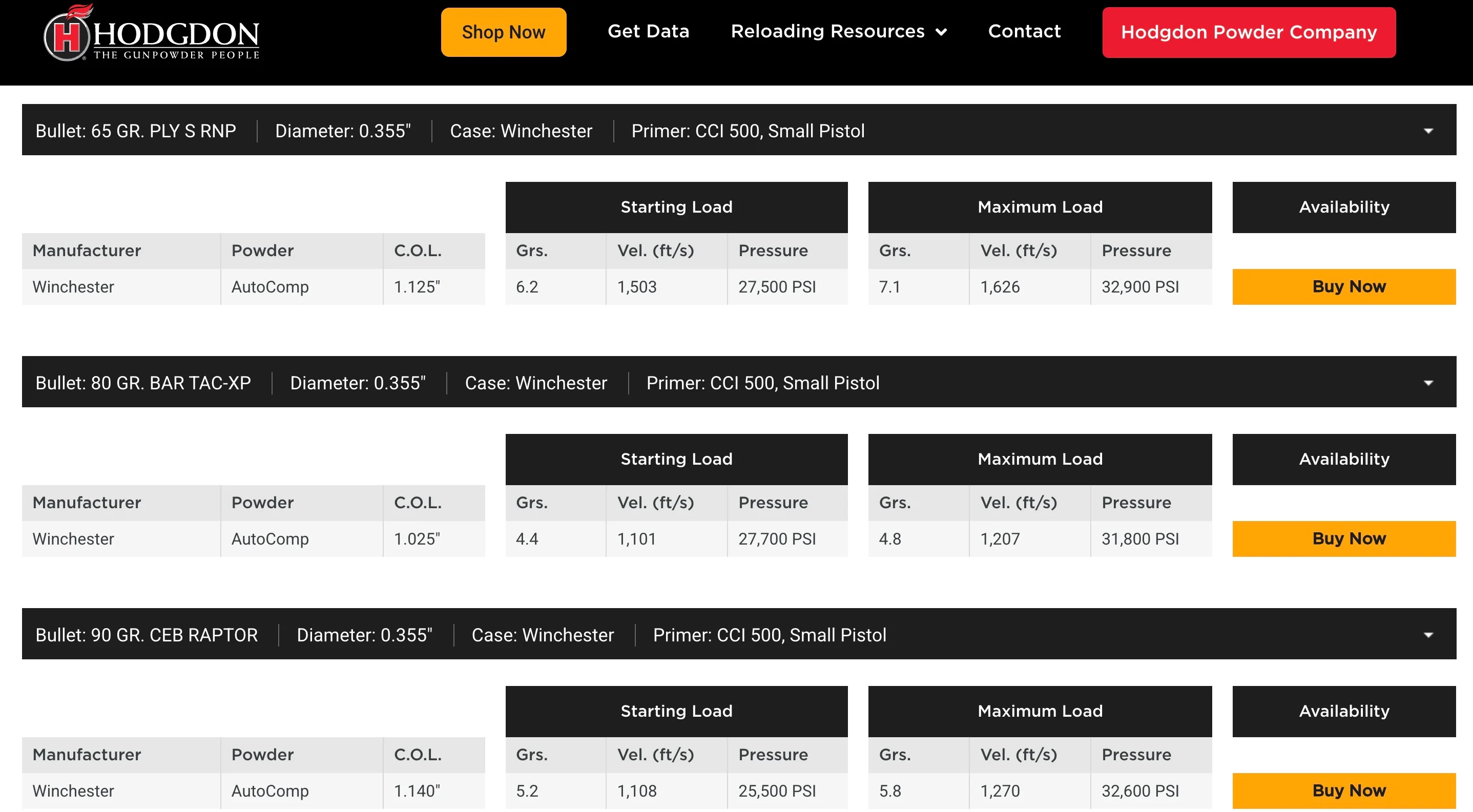Collapse the 65 GR. PLY S RNP section
This screenshot has height=812, width=1473.
pos(1428,131)
